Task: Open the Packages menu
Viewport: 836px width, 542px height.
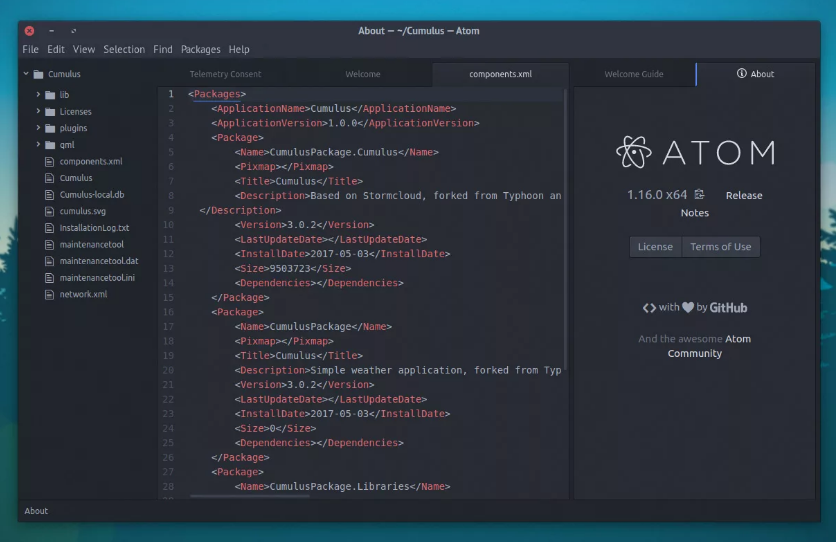Action: [200, 49]
